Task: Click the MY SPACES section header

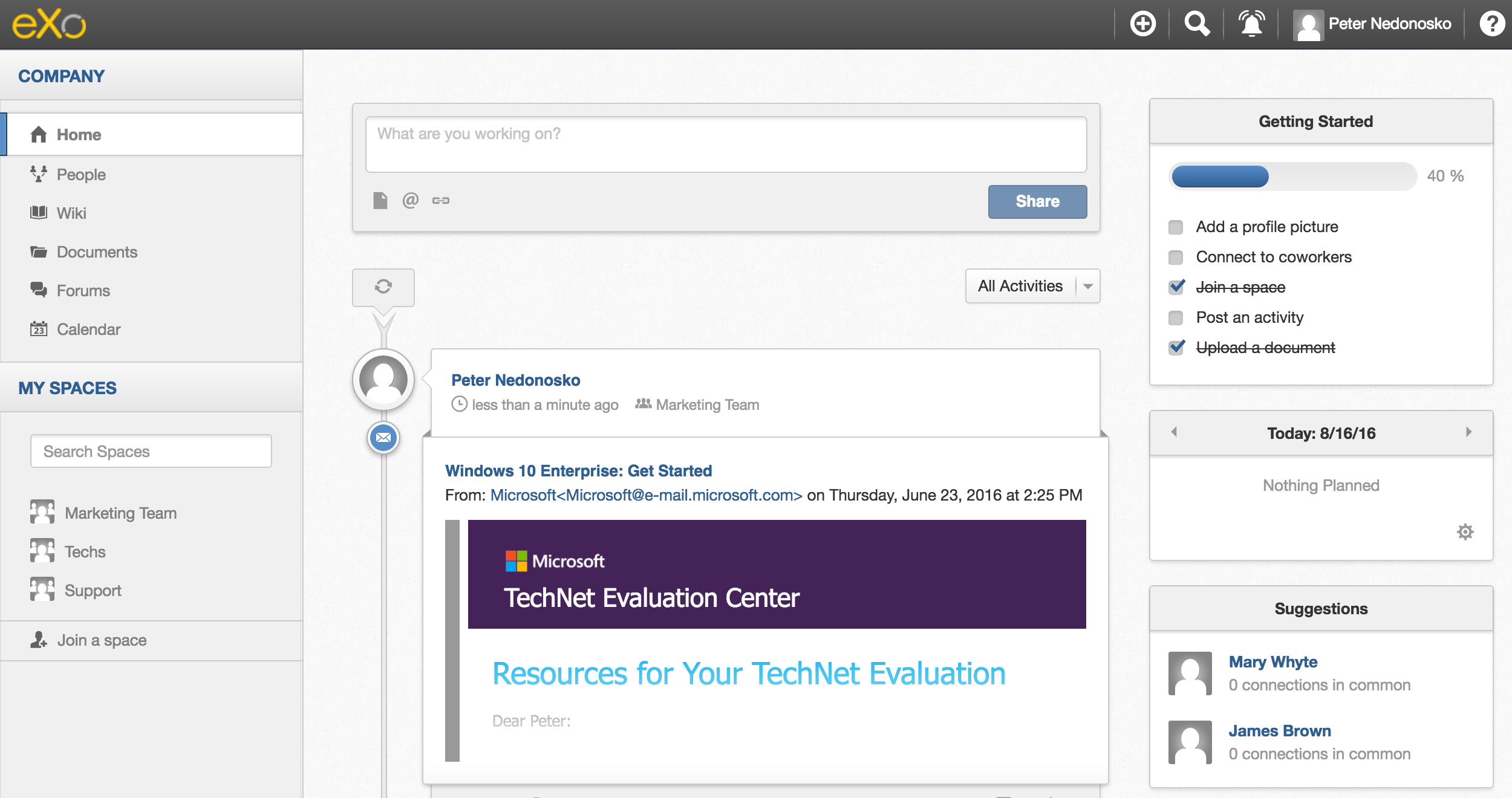Action: (x=67, y=388)
